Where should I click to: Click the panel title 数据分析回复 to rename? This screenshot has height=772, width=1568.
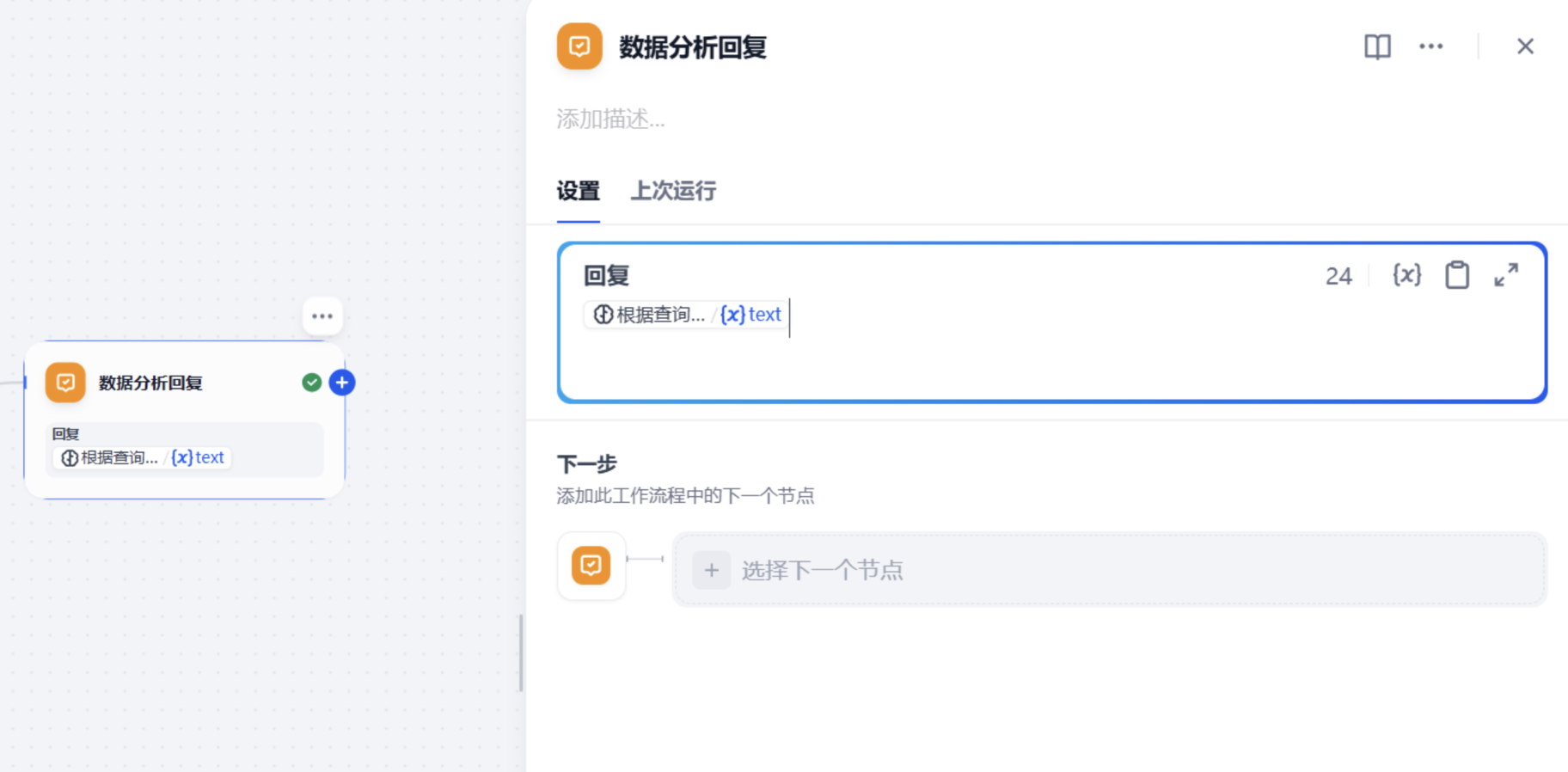(x=693, y=47)
